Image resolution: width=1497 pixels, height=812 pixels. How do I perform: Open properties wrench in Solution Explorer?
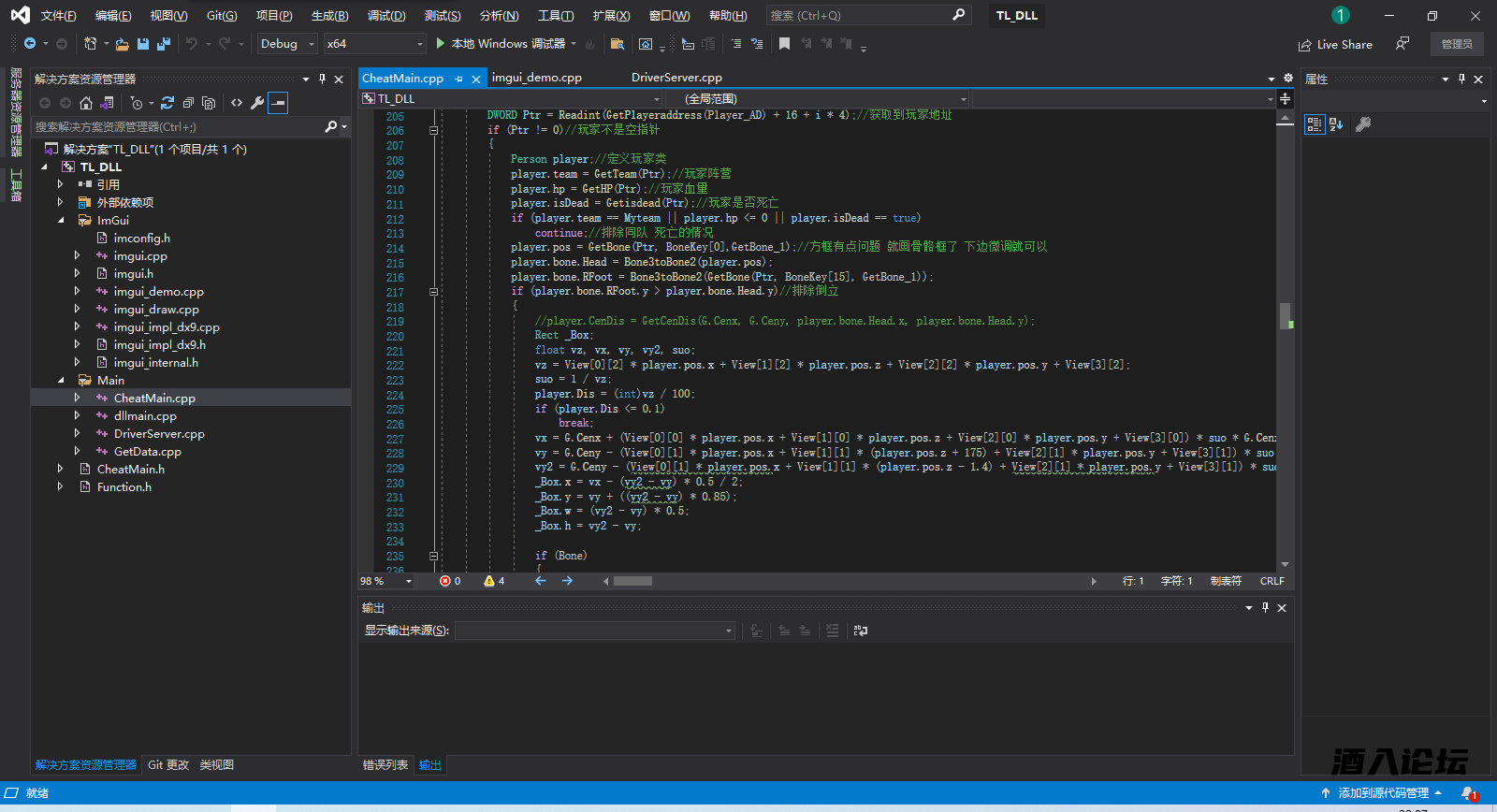pyautogui.click(x=257, y=103)
